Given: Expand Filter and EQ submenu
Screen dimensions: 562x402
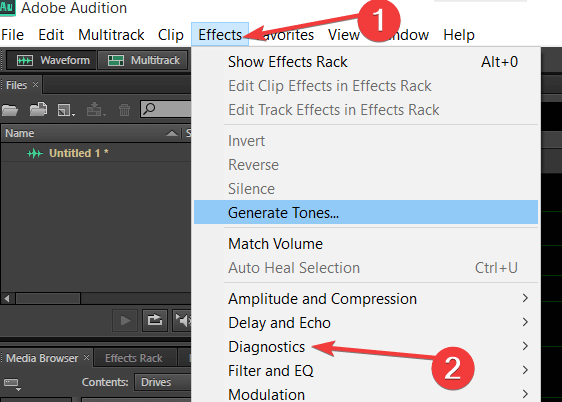Looking at the screenshot, I should pyautogui.click(x=366, y=371).
